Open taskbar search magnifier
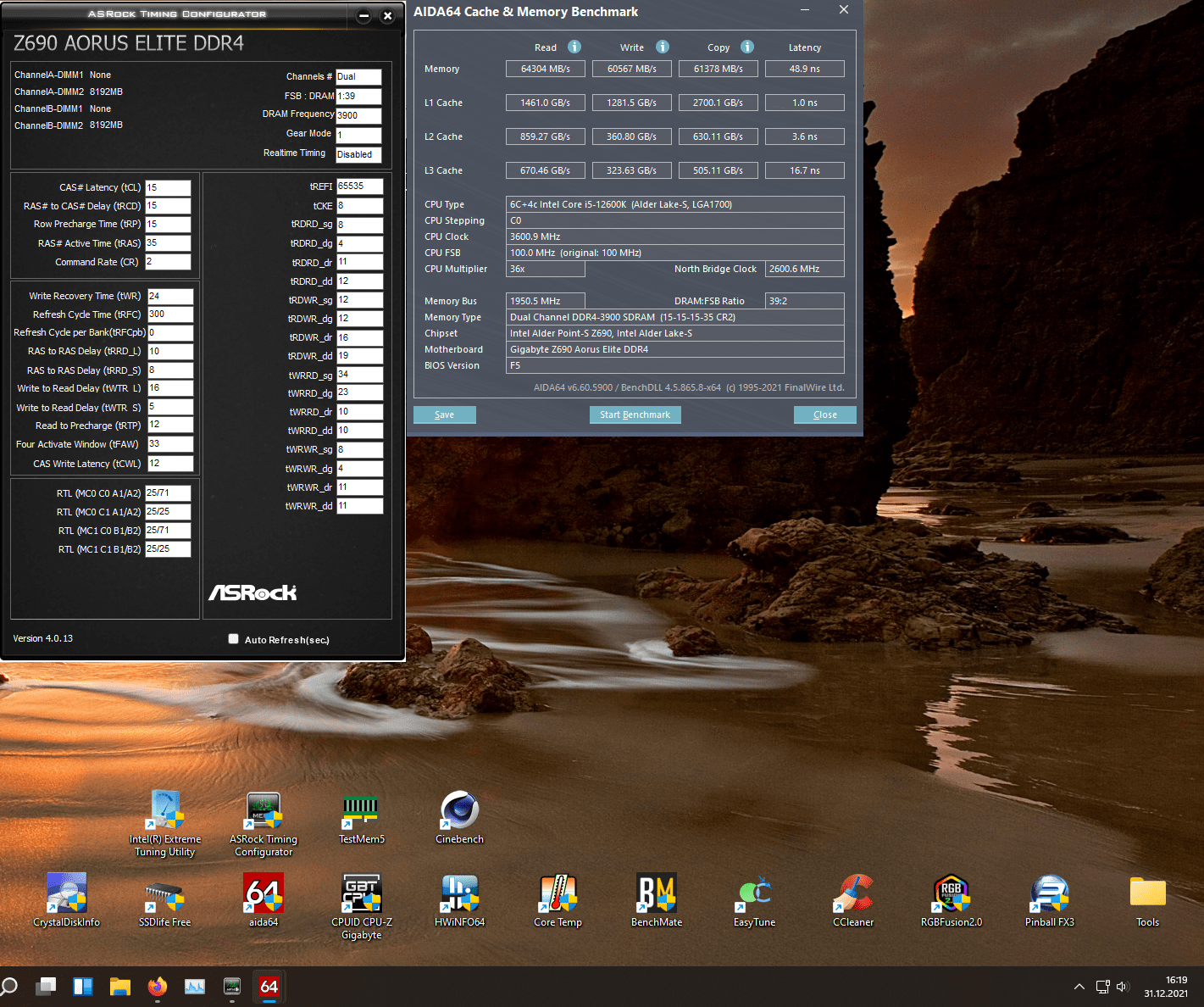Screen dimensions: 1204x1007 10,987
